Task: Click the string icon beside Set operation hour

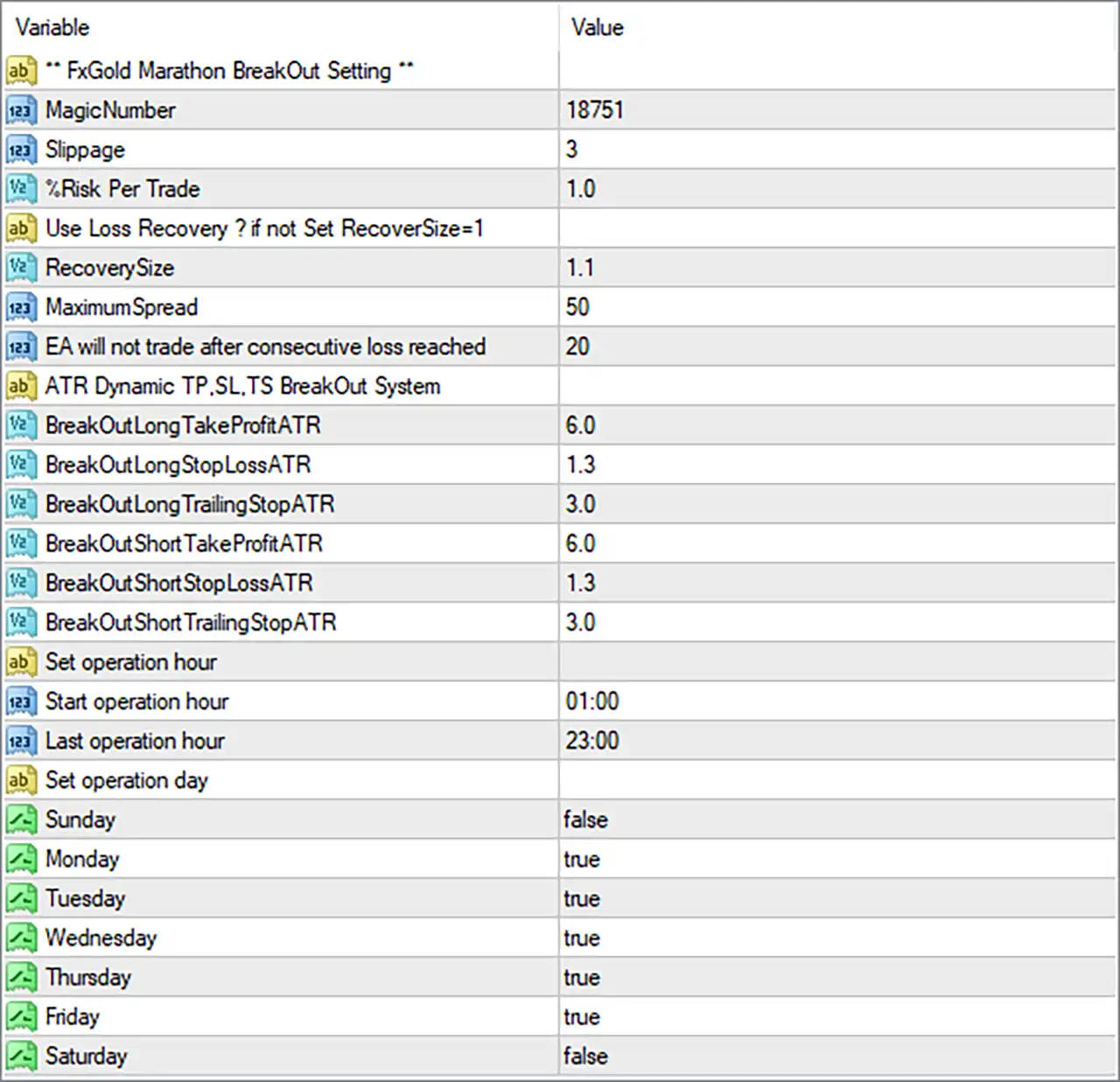Action: point(21,661)
